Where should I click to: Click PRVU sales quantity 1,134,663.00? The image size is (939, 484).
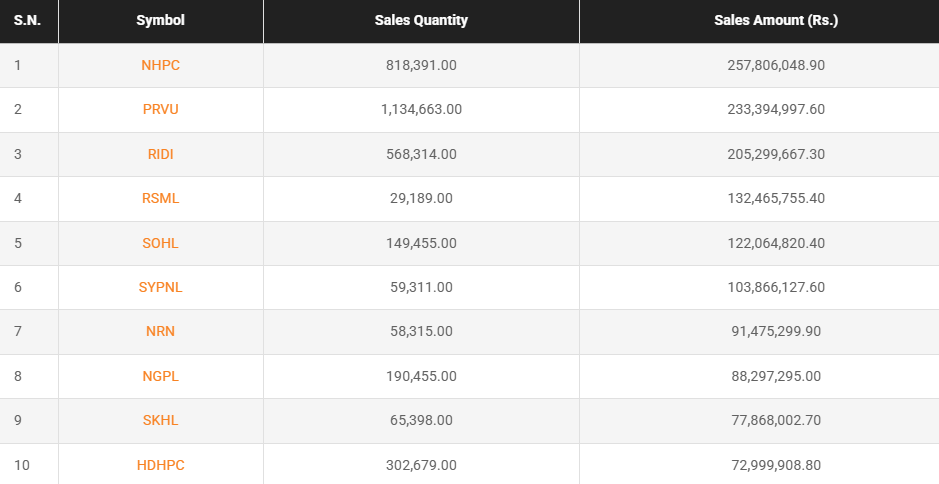tap(421, 109)
